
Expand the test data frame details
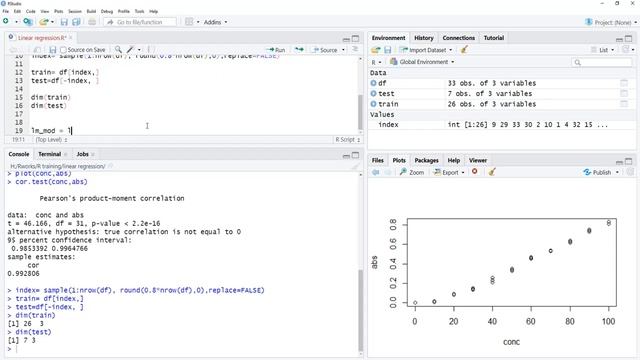(373, 93)
